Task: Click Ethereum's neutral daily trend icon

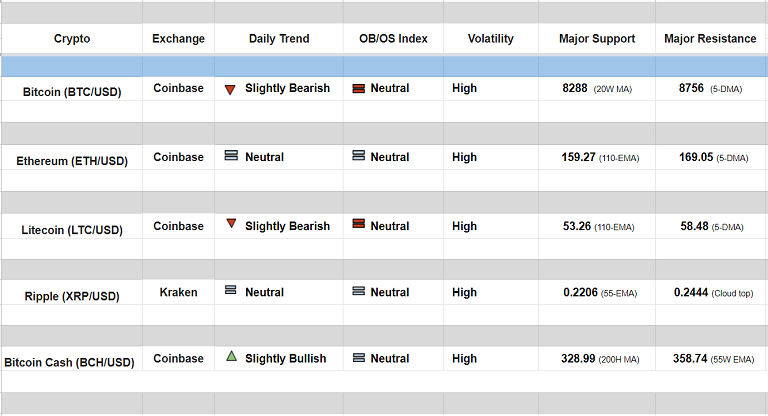Action: tap(231, 156)
